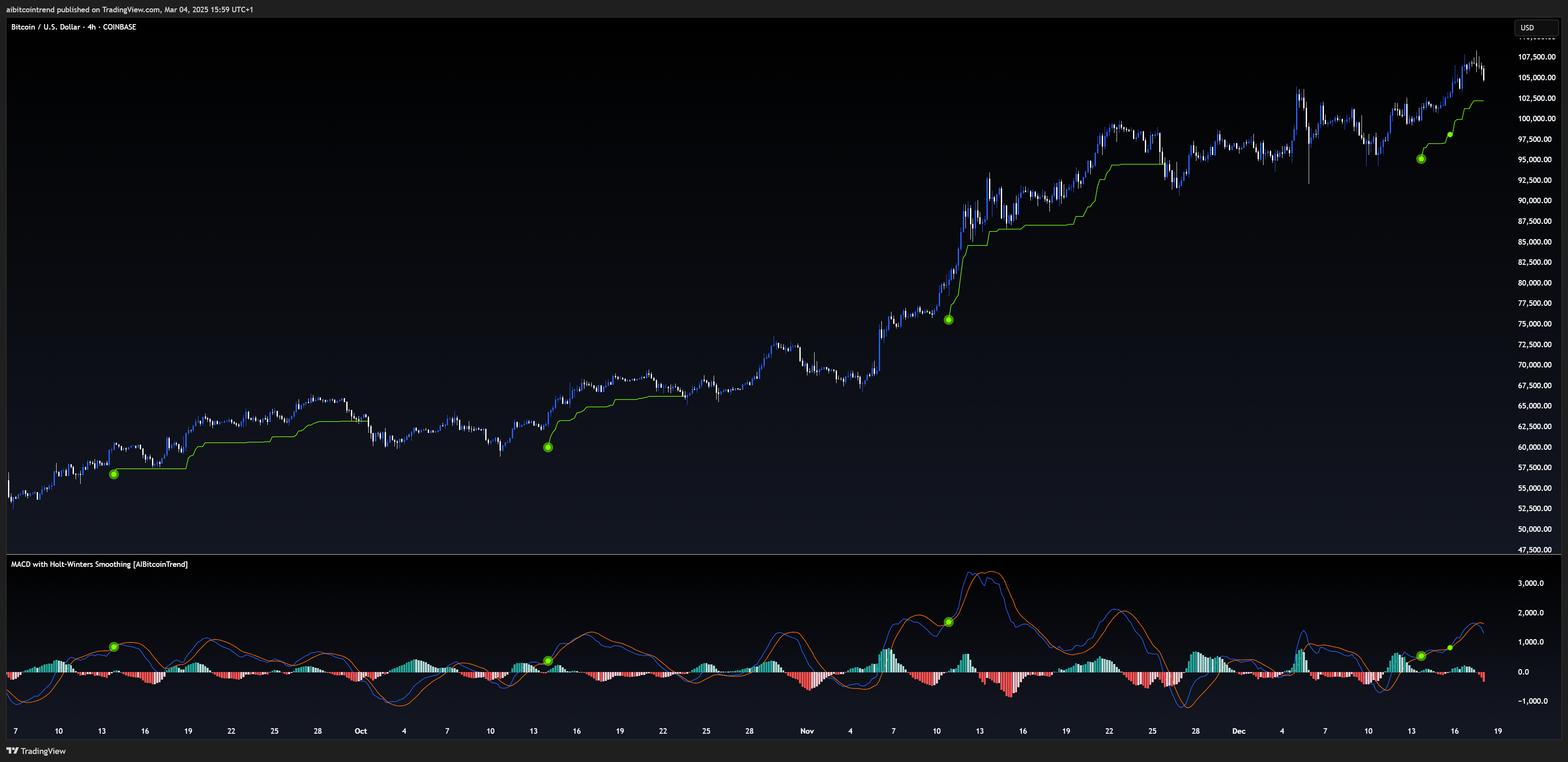Click the 2,000.0 MACD axis label
Viewport: 1568px width, 762px height.
[x=1530, y=613]
